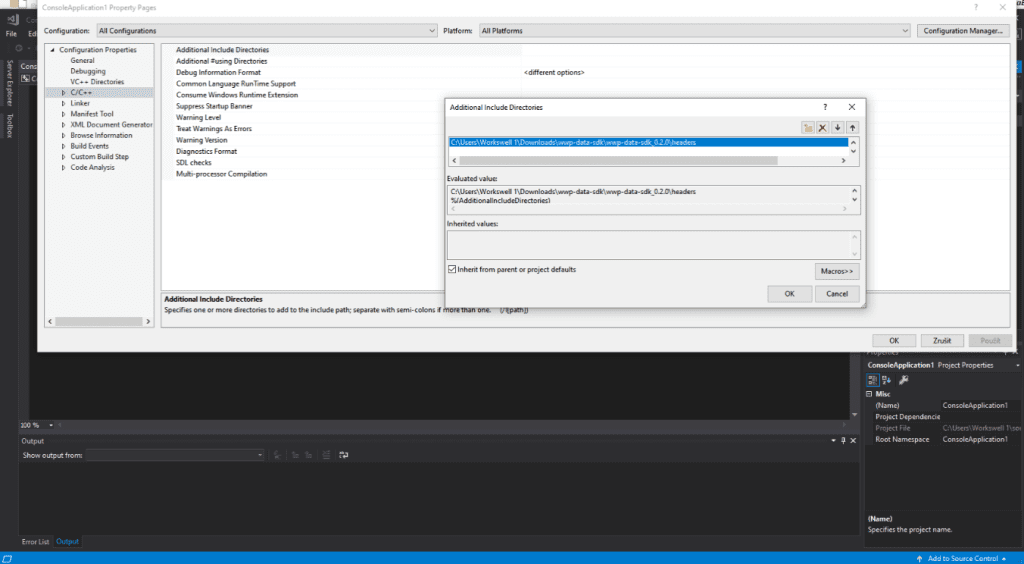Open the Show output from dropdown

coord(174,455)
